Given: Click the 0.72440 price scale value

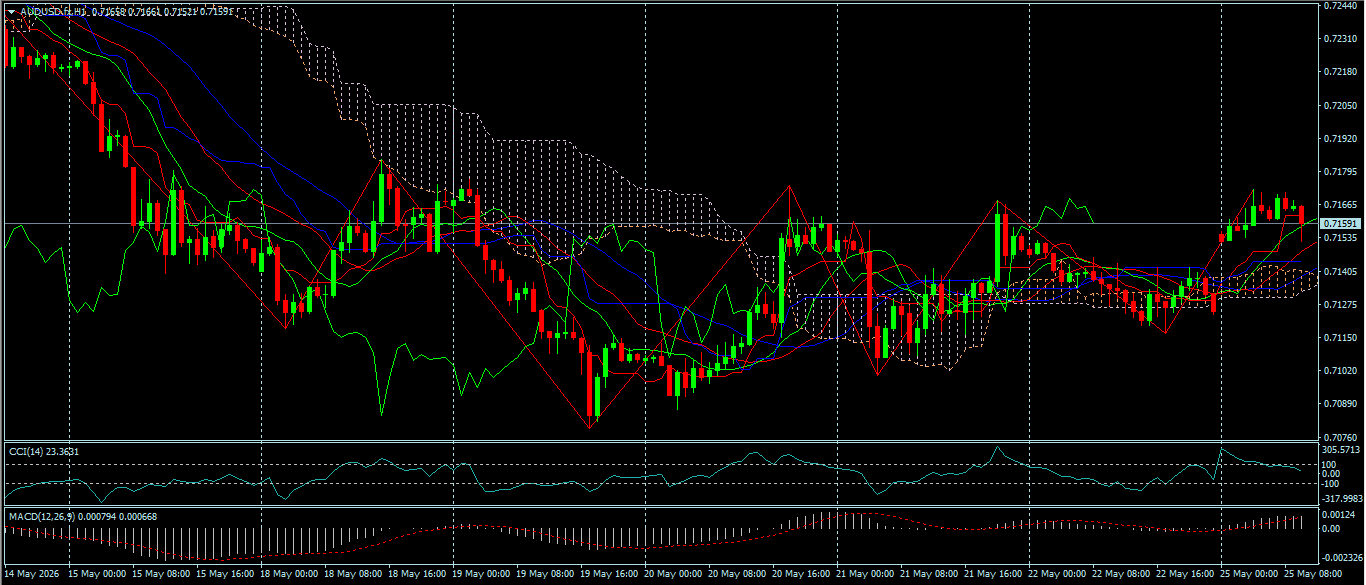Looking at the screenshot, I should (1339, 6).
